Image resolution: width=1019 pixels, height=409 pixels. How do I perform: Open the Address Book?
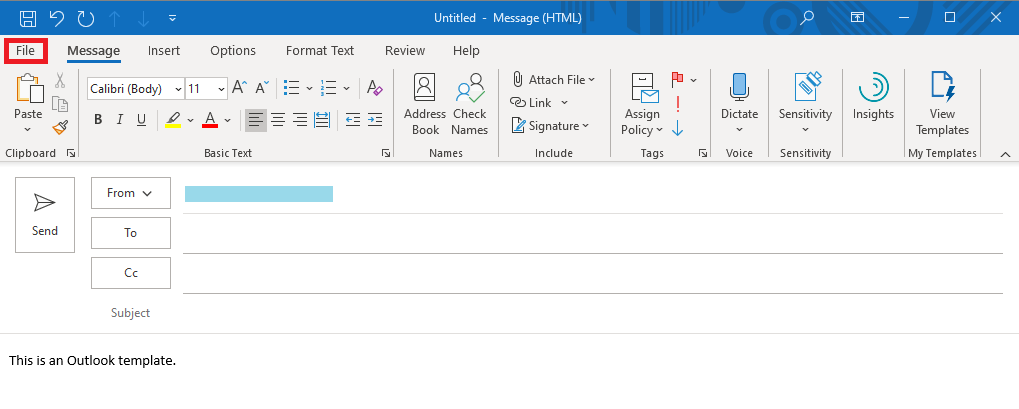pyautogui.click(x=425, y=104)
